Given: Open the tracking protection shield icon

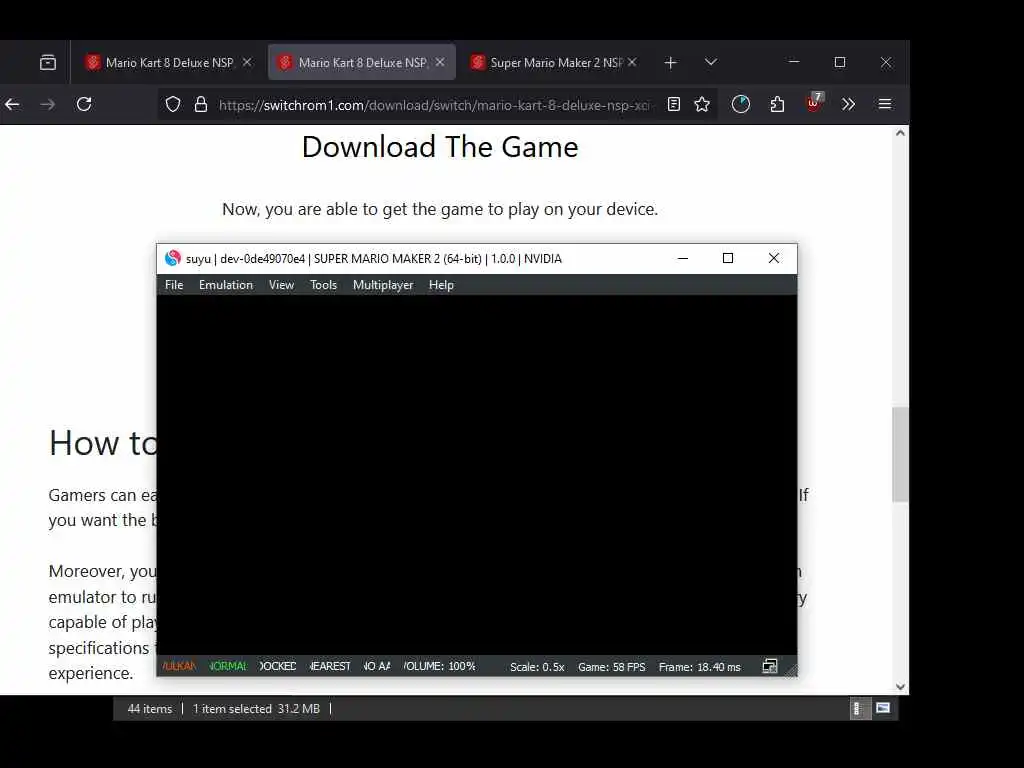Looking at the screenshot, I should point(172,104).
